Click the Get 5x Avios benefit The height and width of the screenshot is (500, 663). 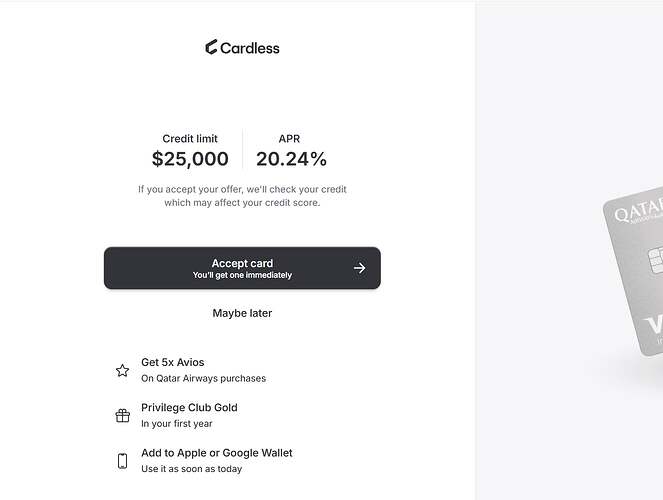tap(191, 370)
